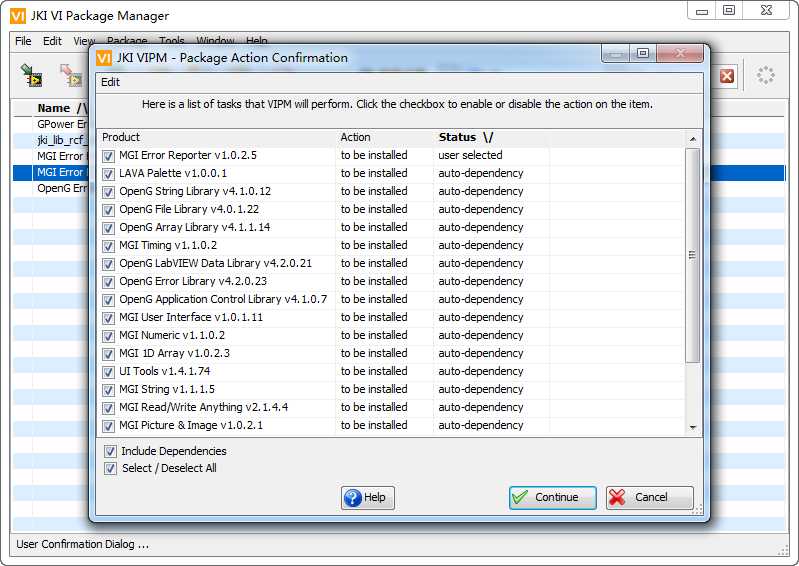799x566 pixels.
Task: Toggle OpenG LabVIEW Data Library v4.2.0.21 checkbox
Action: tap(108, 264)
